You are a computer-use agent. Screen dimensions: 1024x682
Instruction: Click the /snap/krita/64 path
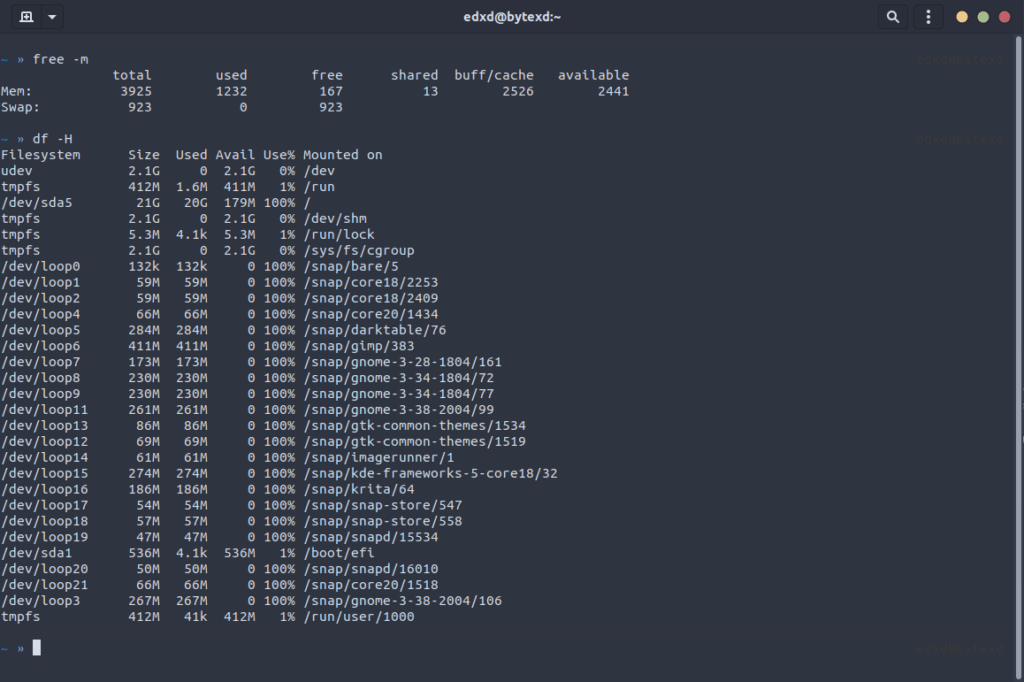pos(357,488)
